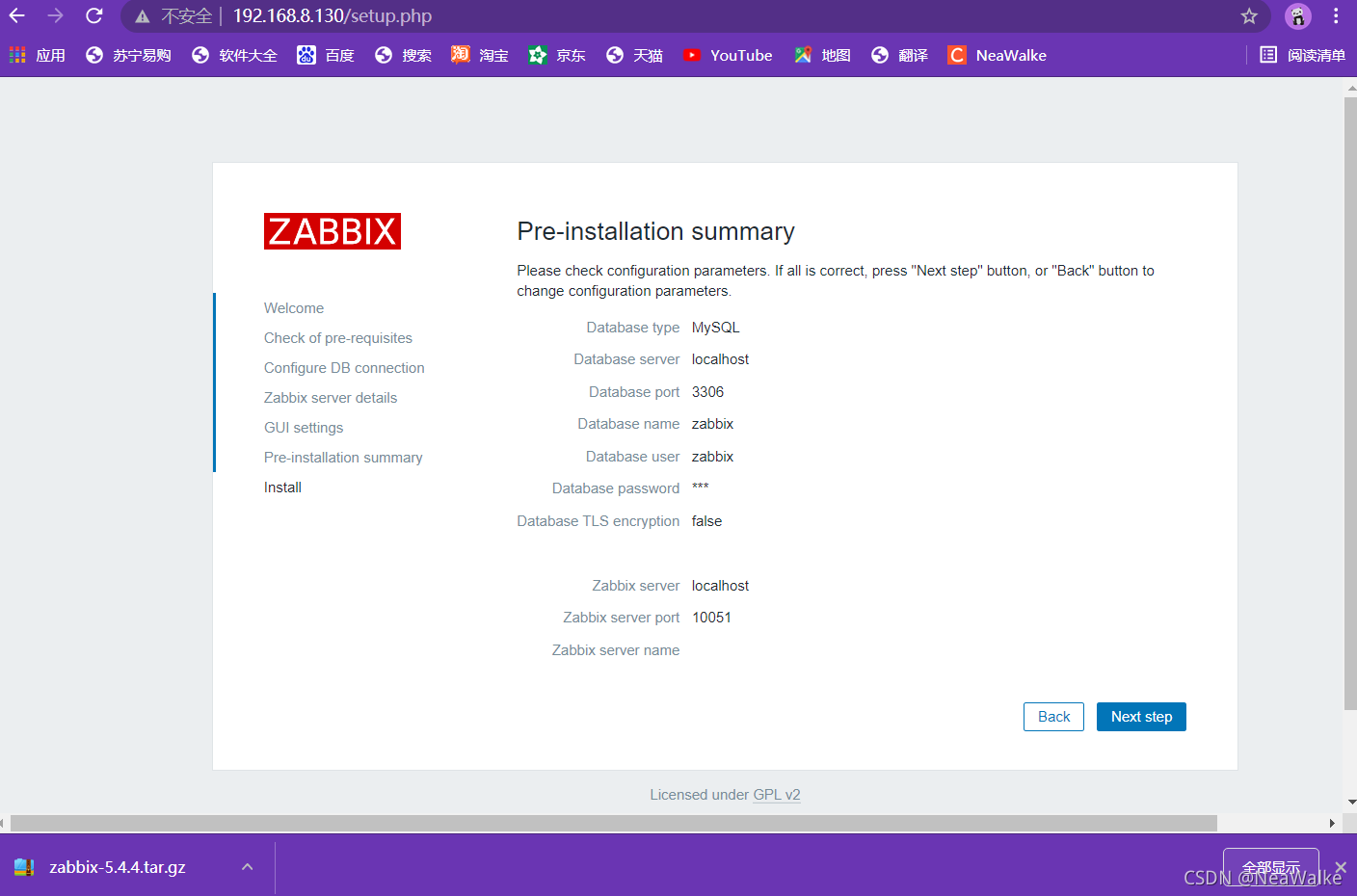1357x896 pixels.
Task: Bookmark this page with star icon
Action: point(1249,15)
